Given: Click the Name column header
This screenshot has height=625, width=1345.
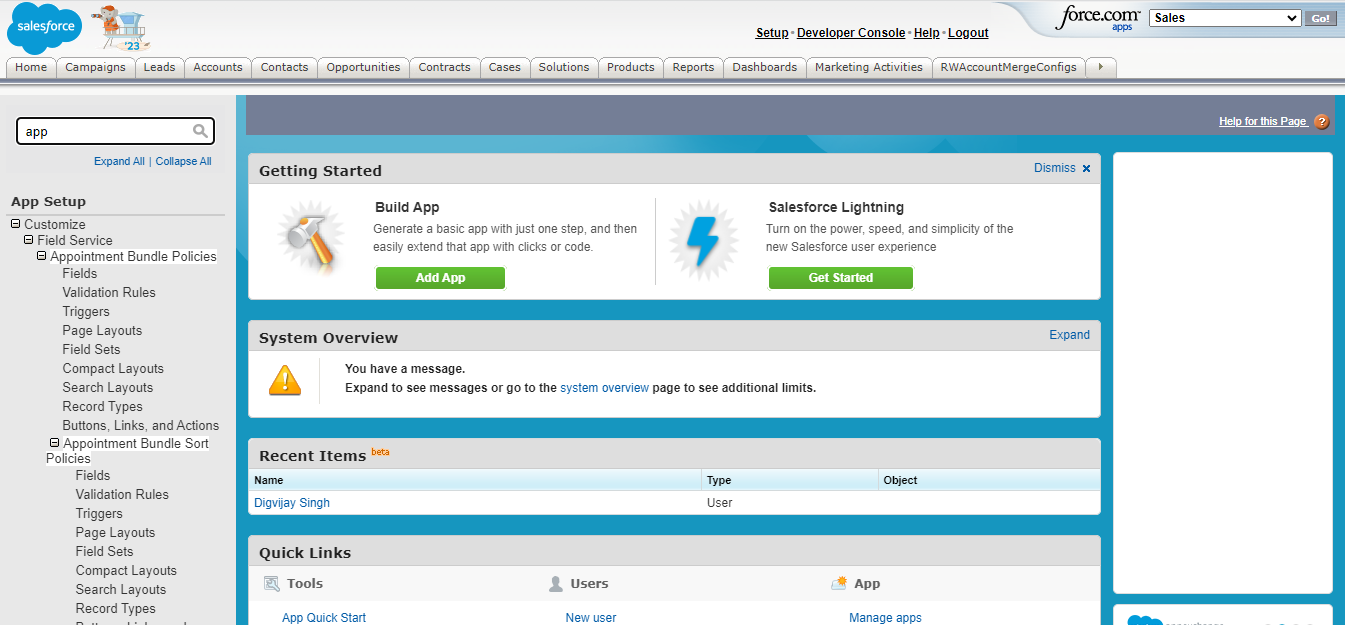Looking at the screenshot, I should (x=475, y=480).
